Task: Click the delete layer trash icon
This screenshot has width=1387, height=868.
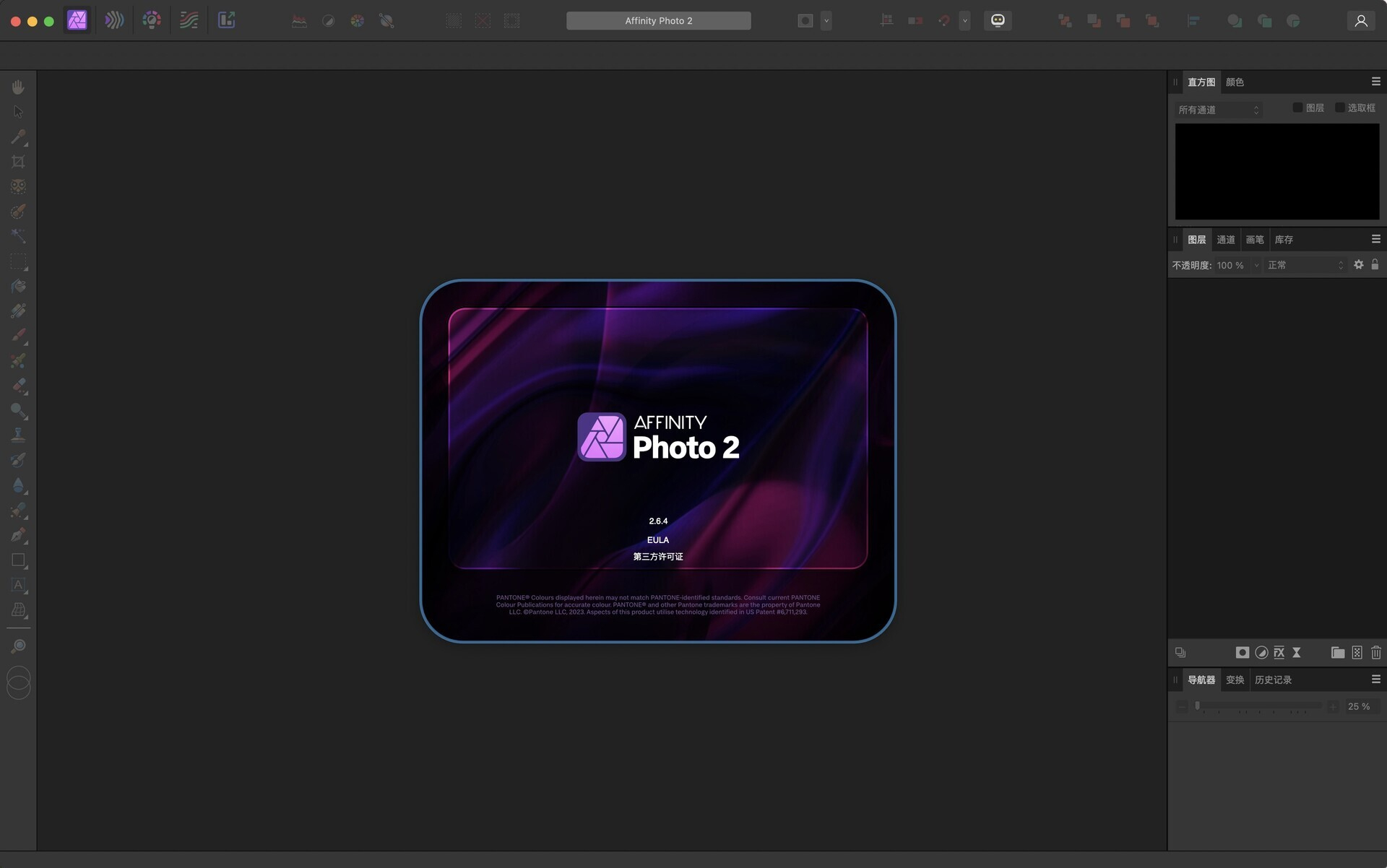Action: (1375, 652)
